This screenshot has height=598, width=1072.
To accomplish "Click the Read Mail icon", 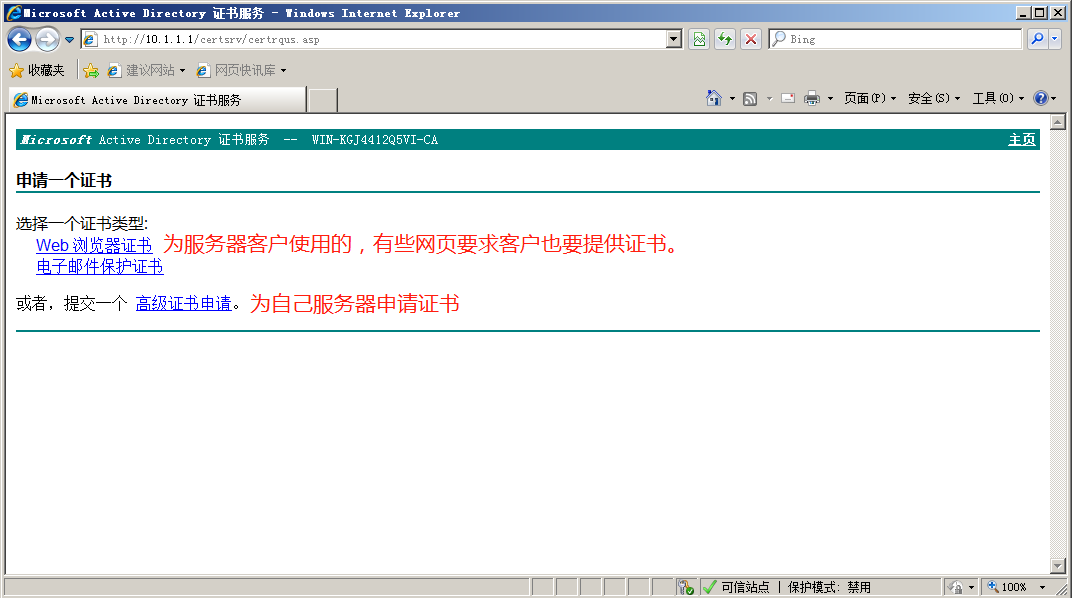I will (x=788, y=98).
